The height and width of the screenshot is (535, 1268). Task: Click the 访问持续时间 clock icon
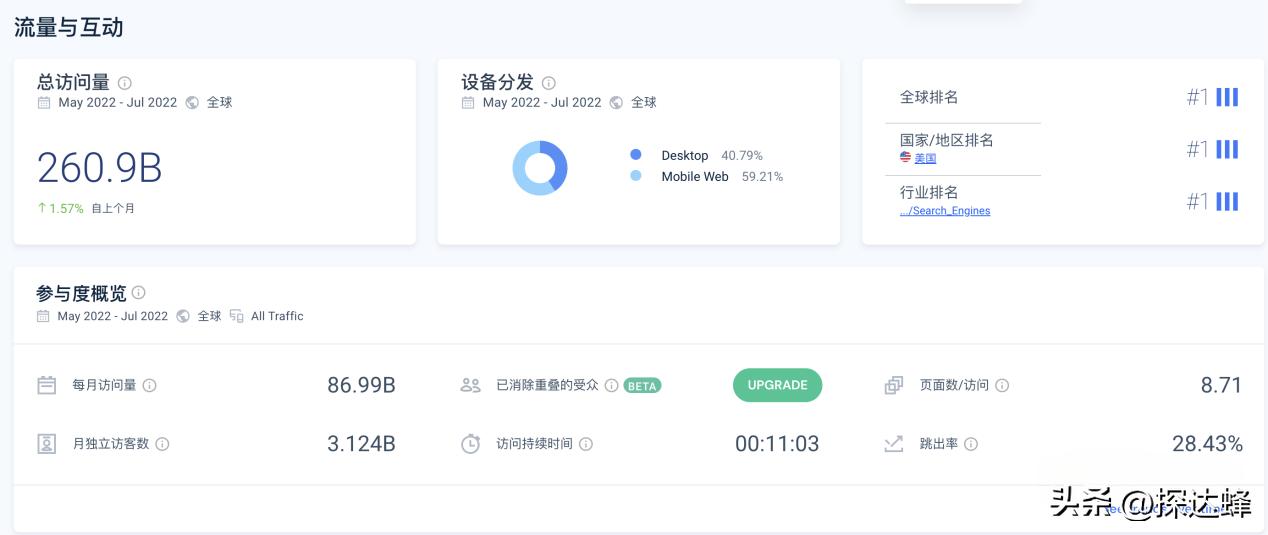coord(471,444)
